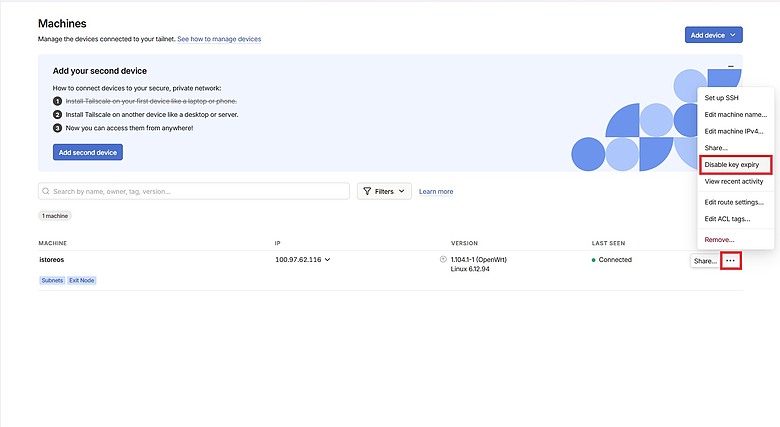Click the VERSION column header
The height and width of the screenshot is (427, 780).
pos(464,243)
